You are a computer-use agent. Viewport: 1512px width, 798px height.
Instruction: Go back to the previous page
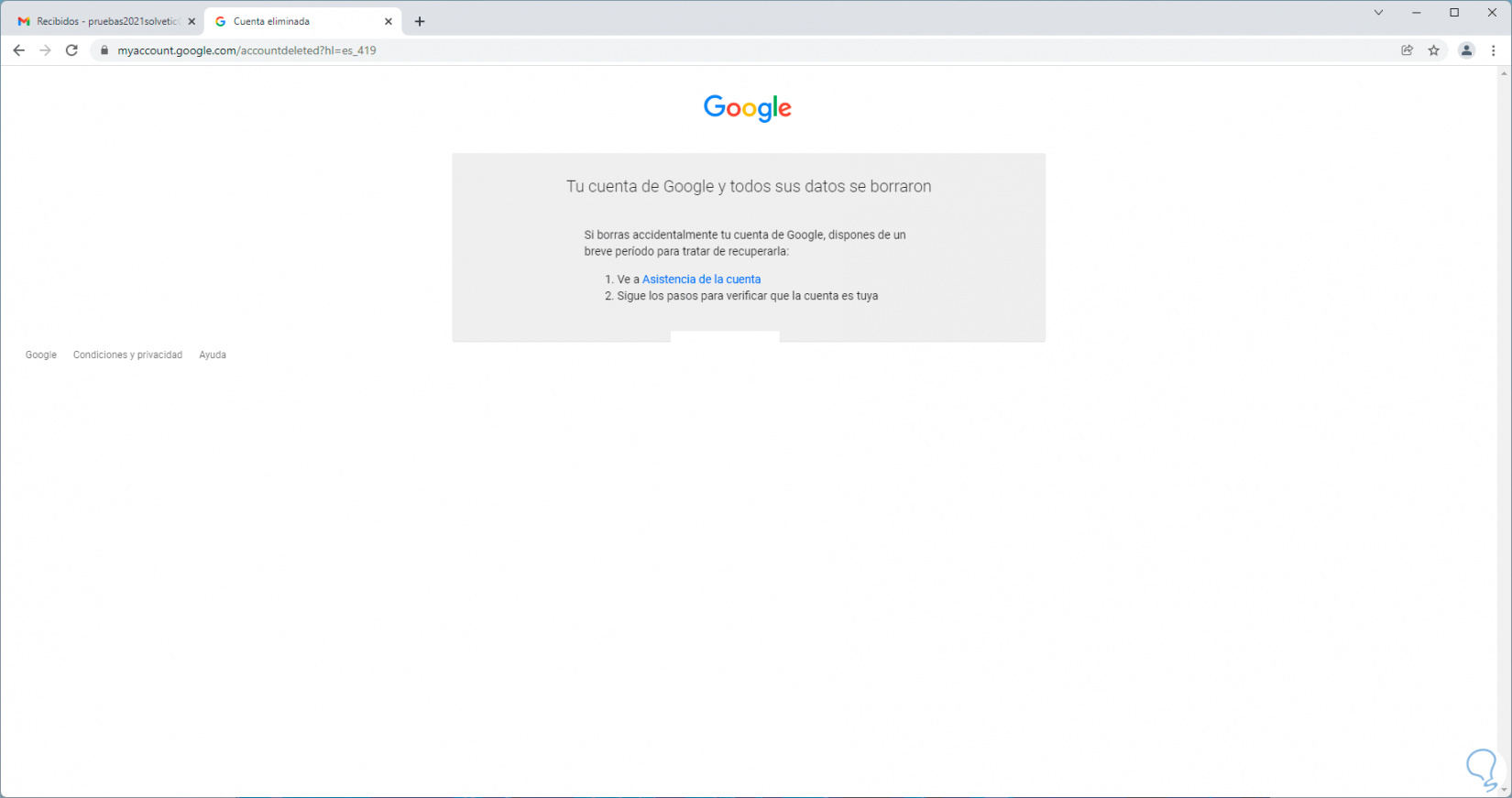point(18,50)
